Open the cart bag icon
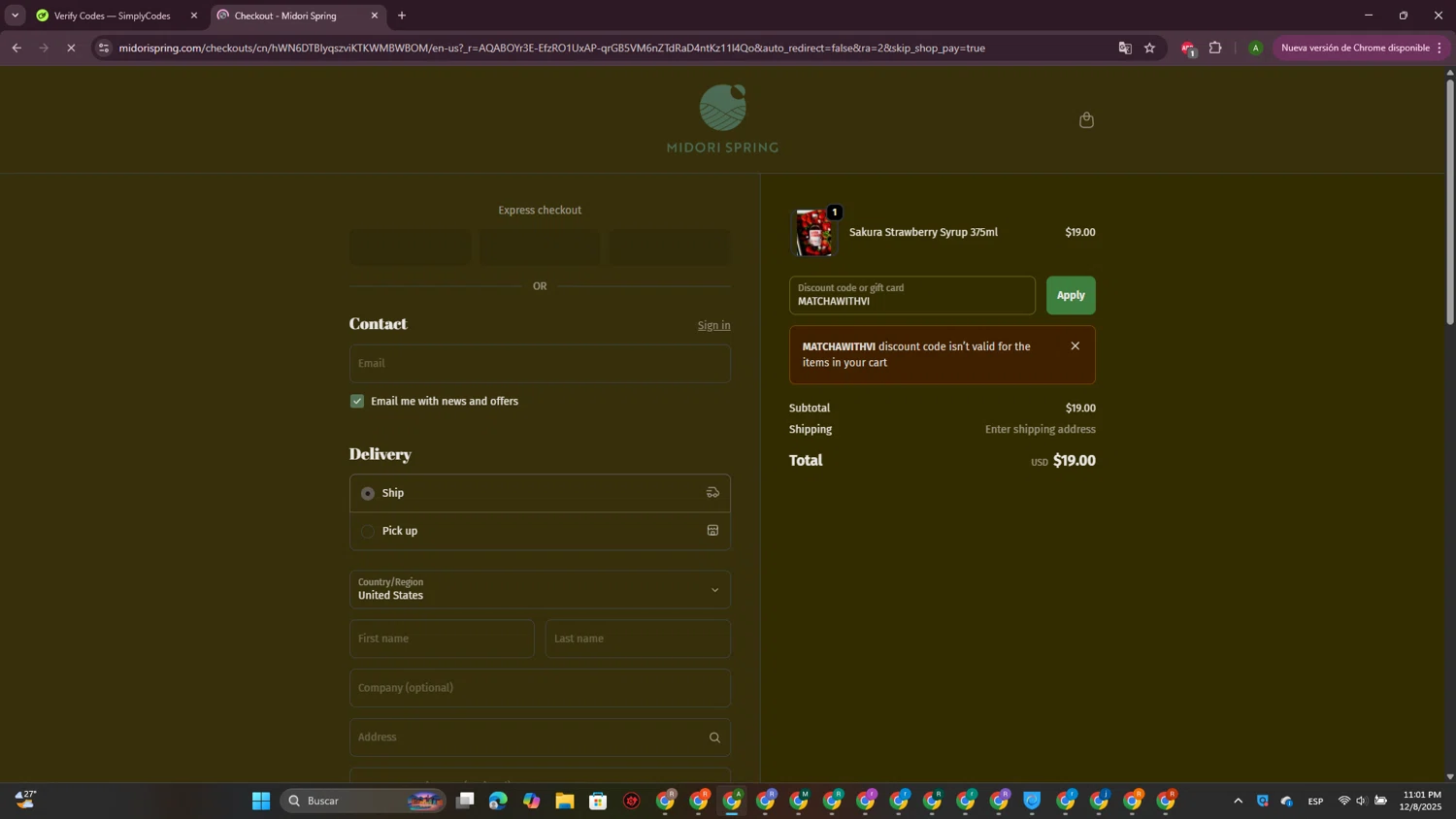The height and width of the screenshot is (819, 1456). [1086, 120]
